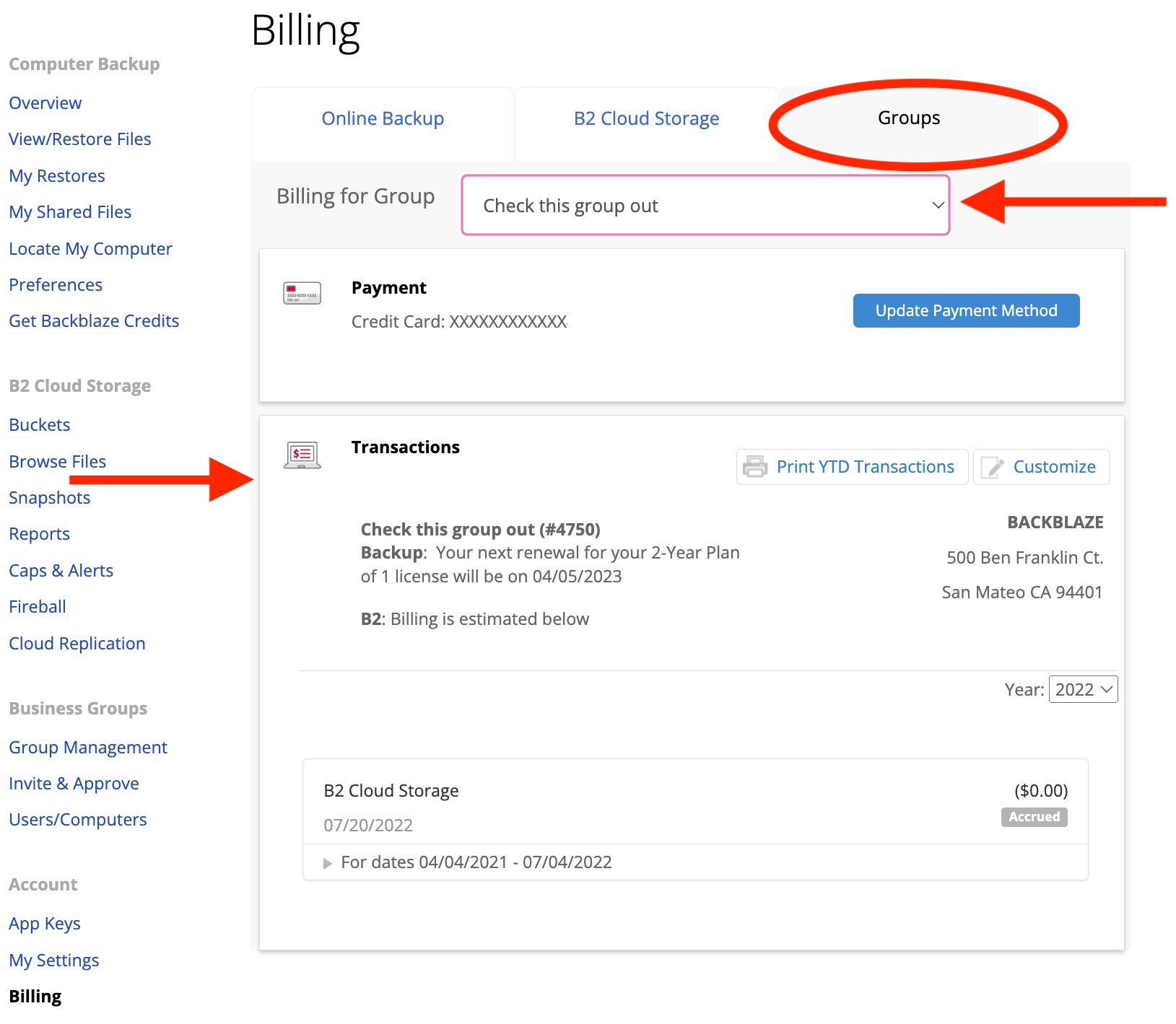1176x1024 pixels.
Task: Click the group name 'Check this group out (#4750)'
Action: pyautogui.click(x=481, y=530)
